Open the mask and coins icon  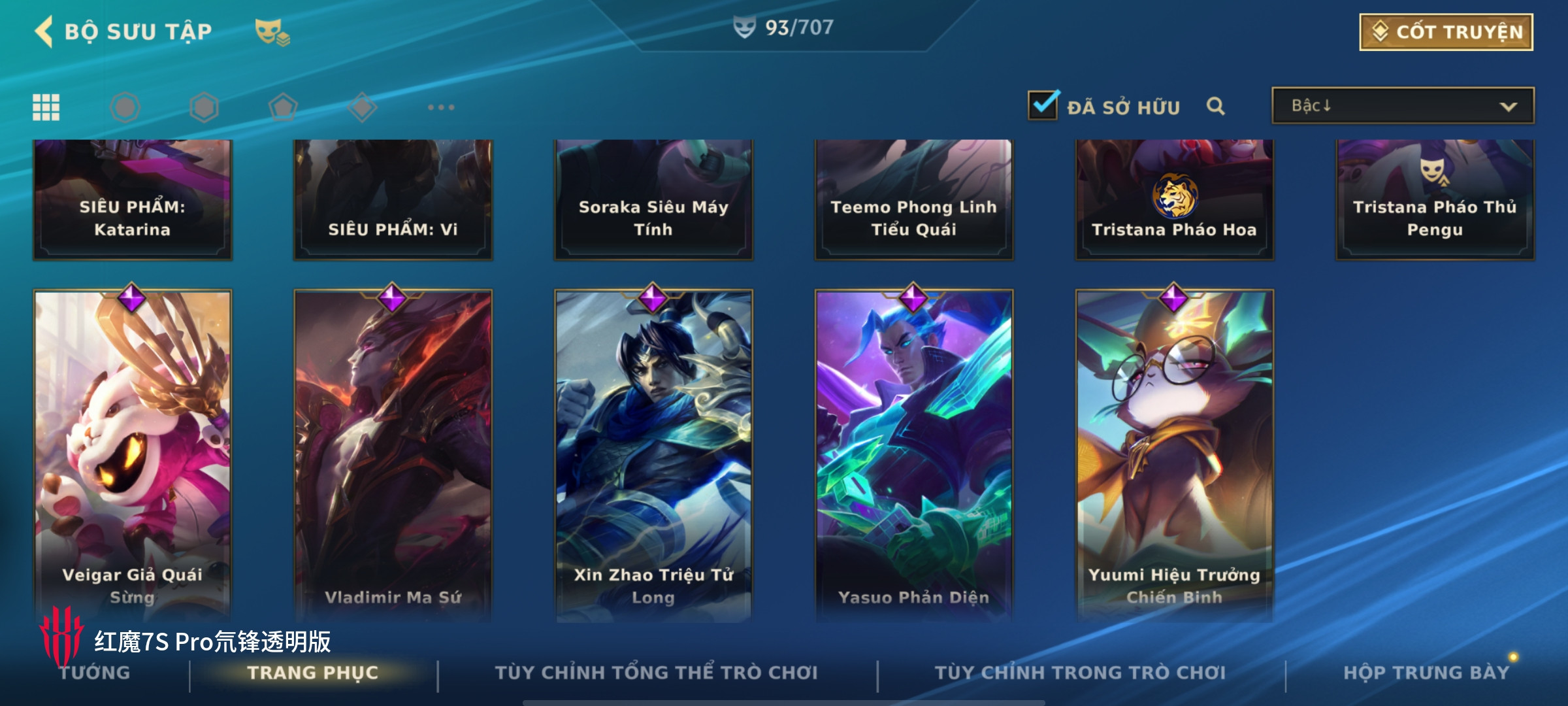272,32
